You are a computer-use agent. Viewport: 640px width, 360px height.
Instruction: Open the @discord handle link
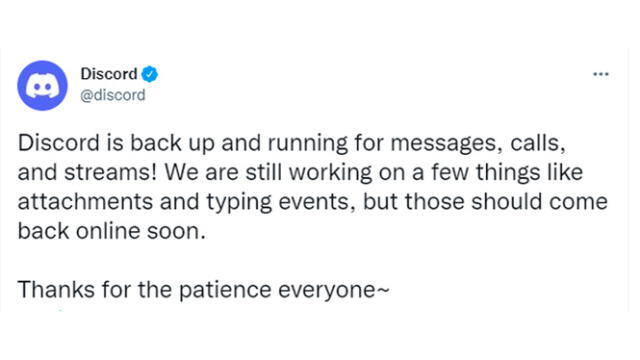click(113, 95)
